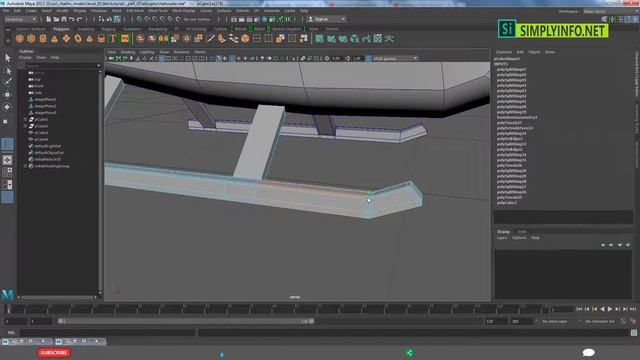Create a polygon pyramid from the shelf
Viewport: 640px width, 360px height.
tap(89, 39)
